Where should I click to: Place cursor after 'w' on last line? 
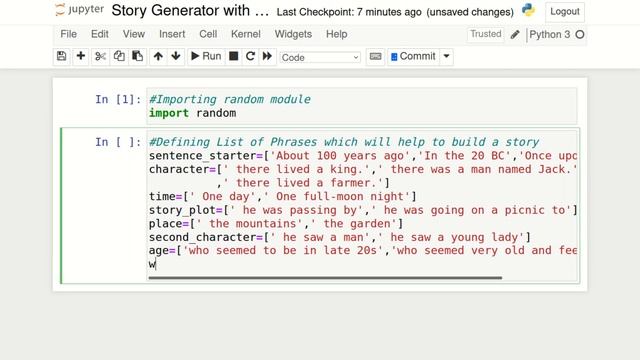(156, 264)
